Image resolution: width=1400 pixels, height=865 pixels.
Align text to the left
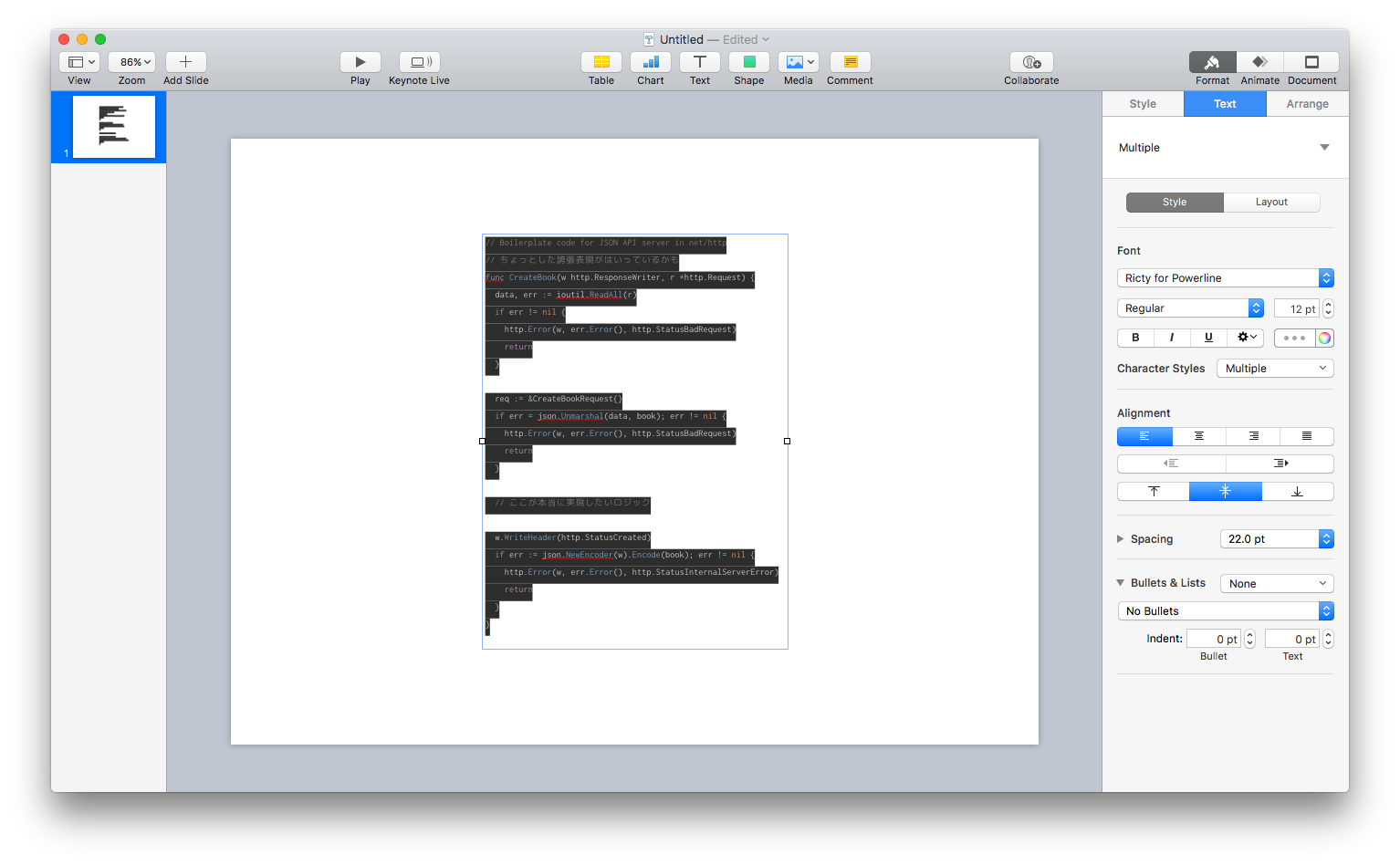pyautogui.click(x=1144, y=436)
